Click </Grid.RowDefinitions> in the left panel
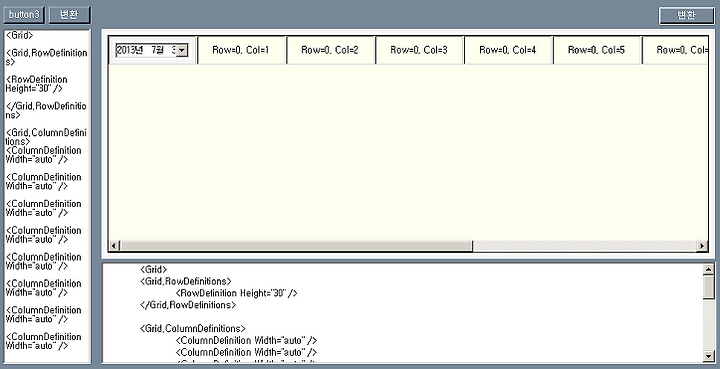The height and width of the screenshot is (369, 720). (x=46, y=111)
